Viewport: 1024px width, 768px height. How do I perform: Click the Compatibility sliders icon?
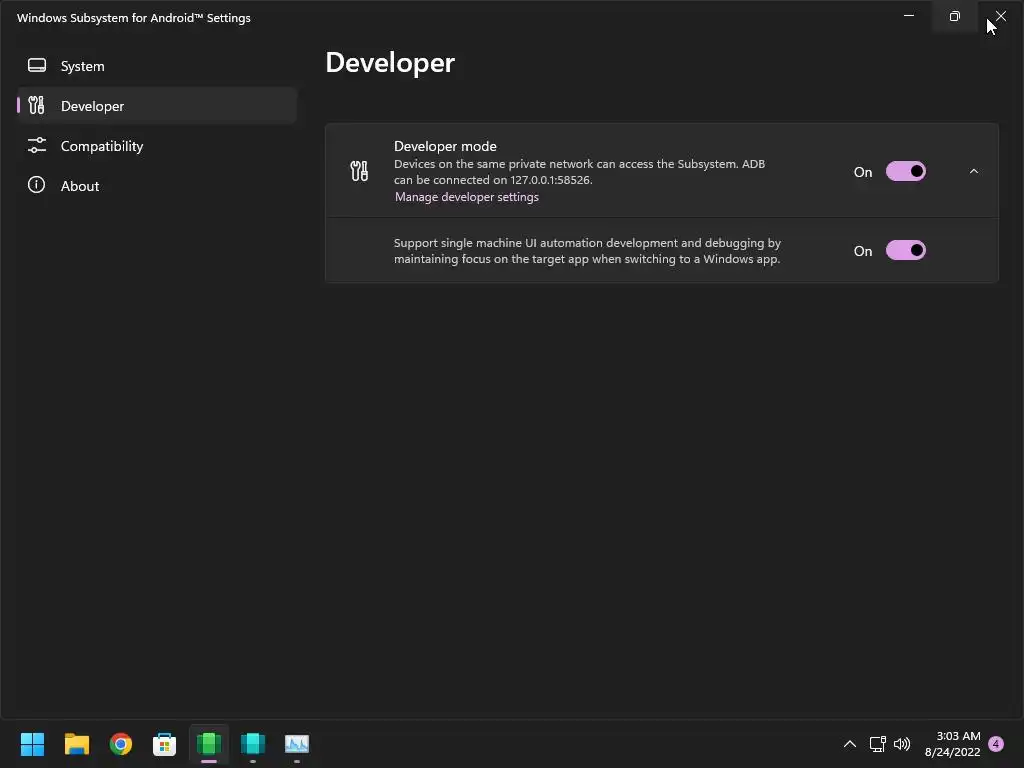[37, 145]
